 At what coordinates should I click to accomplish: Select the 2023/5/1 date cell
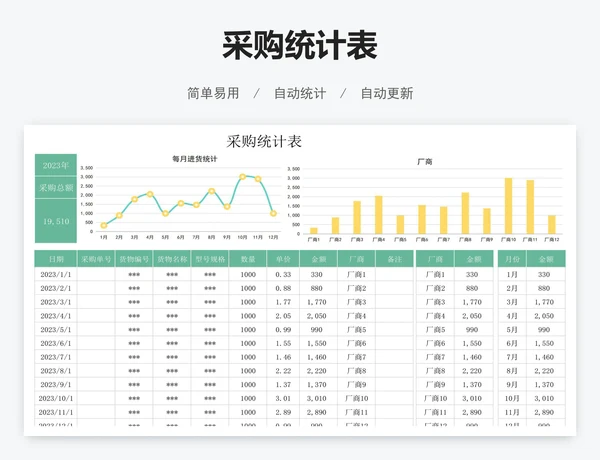(56, 330)
